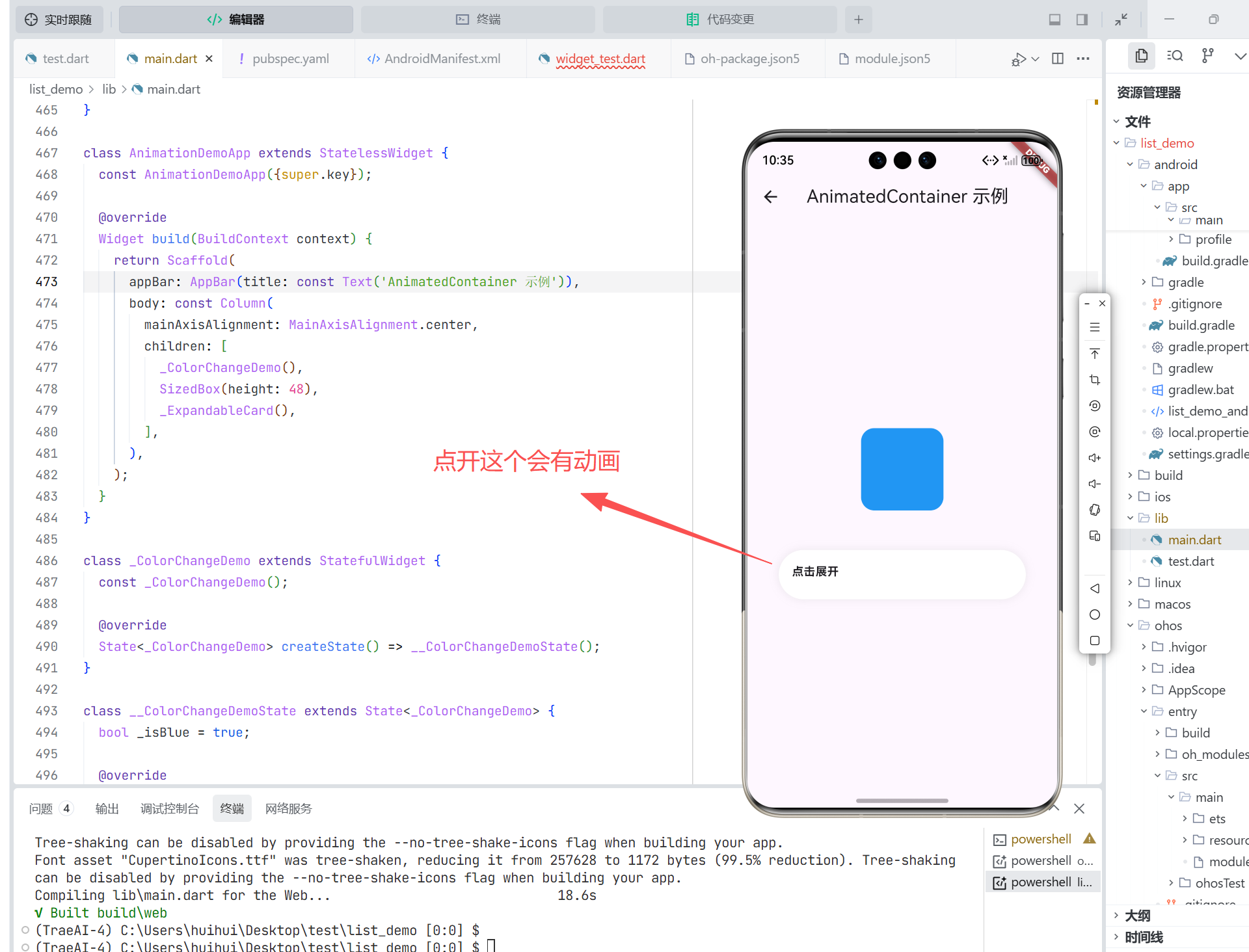Toggle the right sidebar layout icon
Image resolution: width=1249 pixels, height=952 pixels.
(x=1082, y=20)
